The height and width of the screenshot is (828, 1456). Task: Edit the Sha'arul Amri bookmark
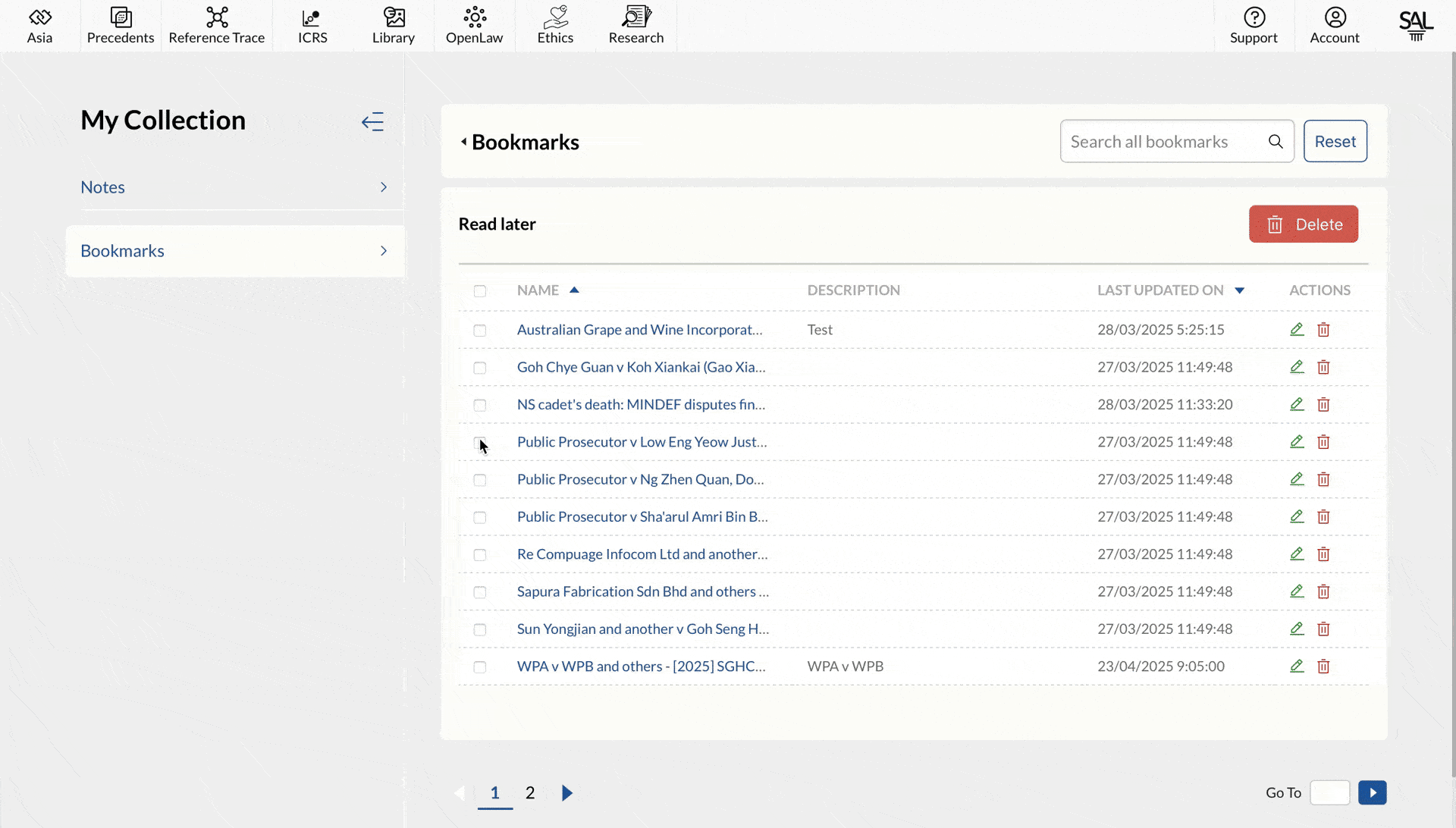pos(1297,516)
